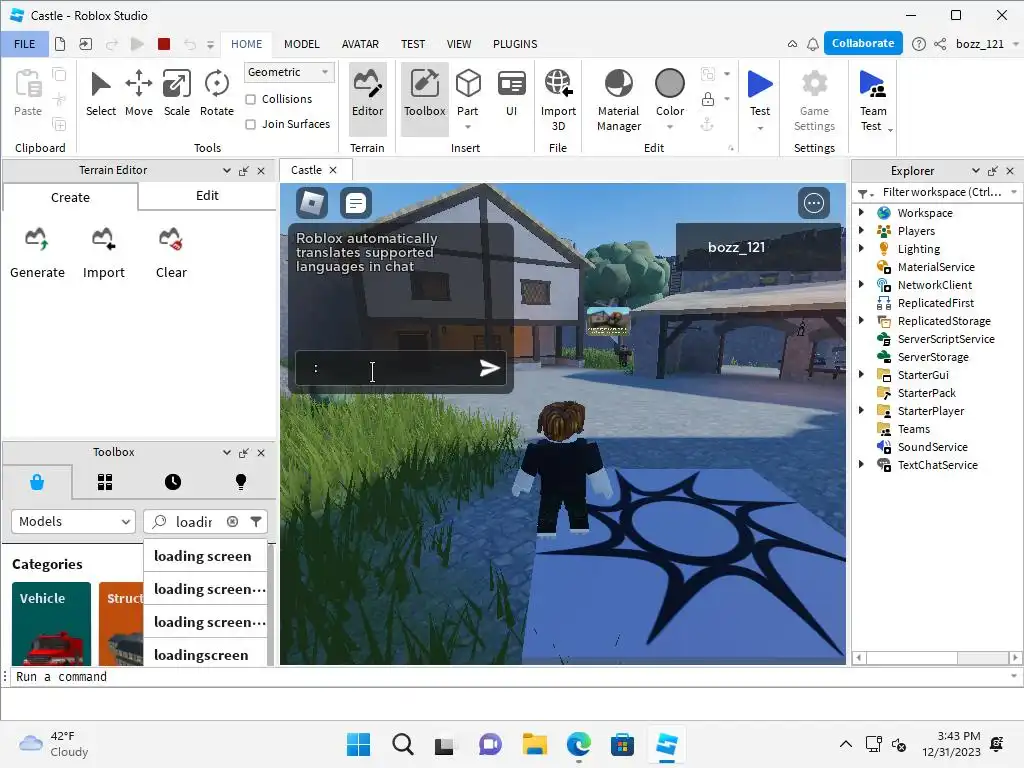This screenshot has width=1024, height=768.
Task: Open Microsoft Edge from the taskbar
Action: click(578, 744)
